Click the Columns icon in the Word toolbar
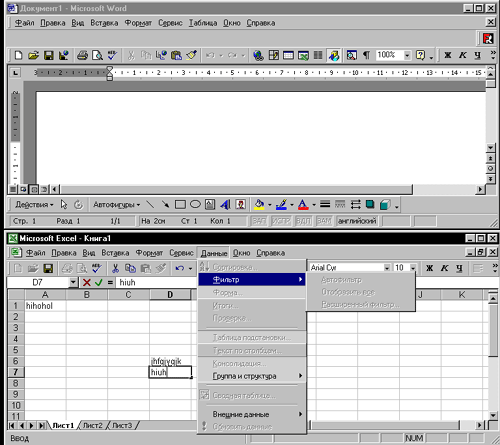Screen dimensions: 500x445 [318, 55]
